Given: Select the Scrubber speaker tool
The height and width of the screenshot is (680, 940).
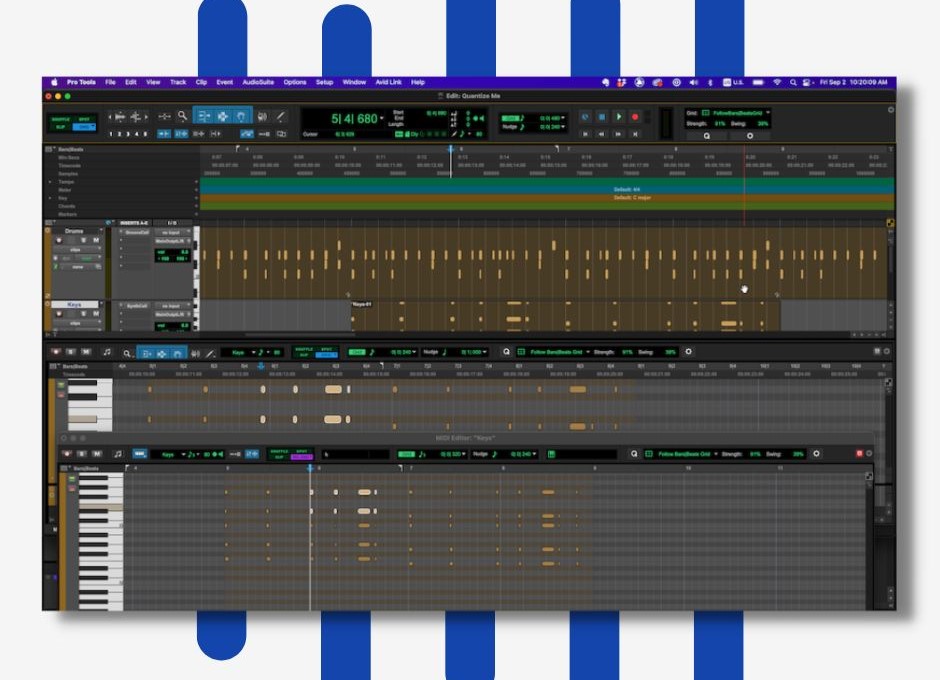Looking at the screenshot, I should [262, 116].
